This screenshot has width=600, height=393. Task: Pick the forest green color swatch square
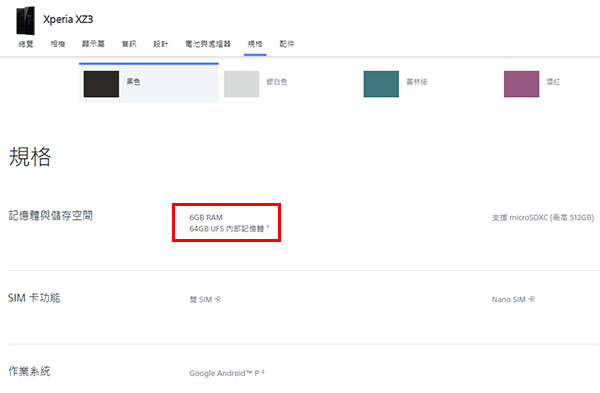tap(381, 84)
